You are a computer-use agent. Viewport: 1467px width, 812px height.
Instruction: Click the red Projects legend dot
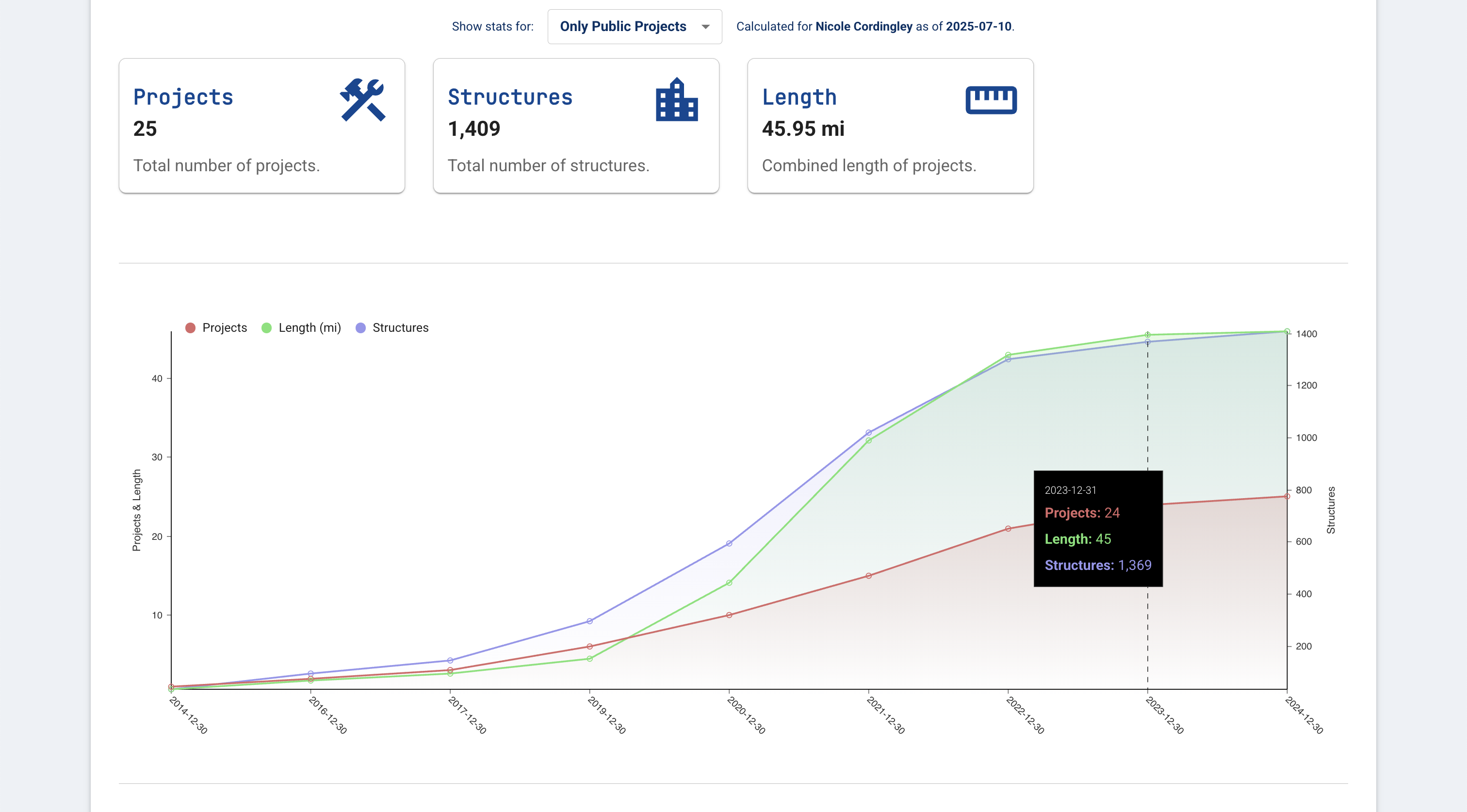190,327
